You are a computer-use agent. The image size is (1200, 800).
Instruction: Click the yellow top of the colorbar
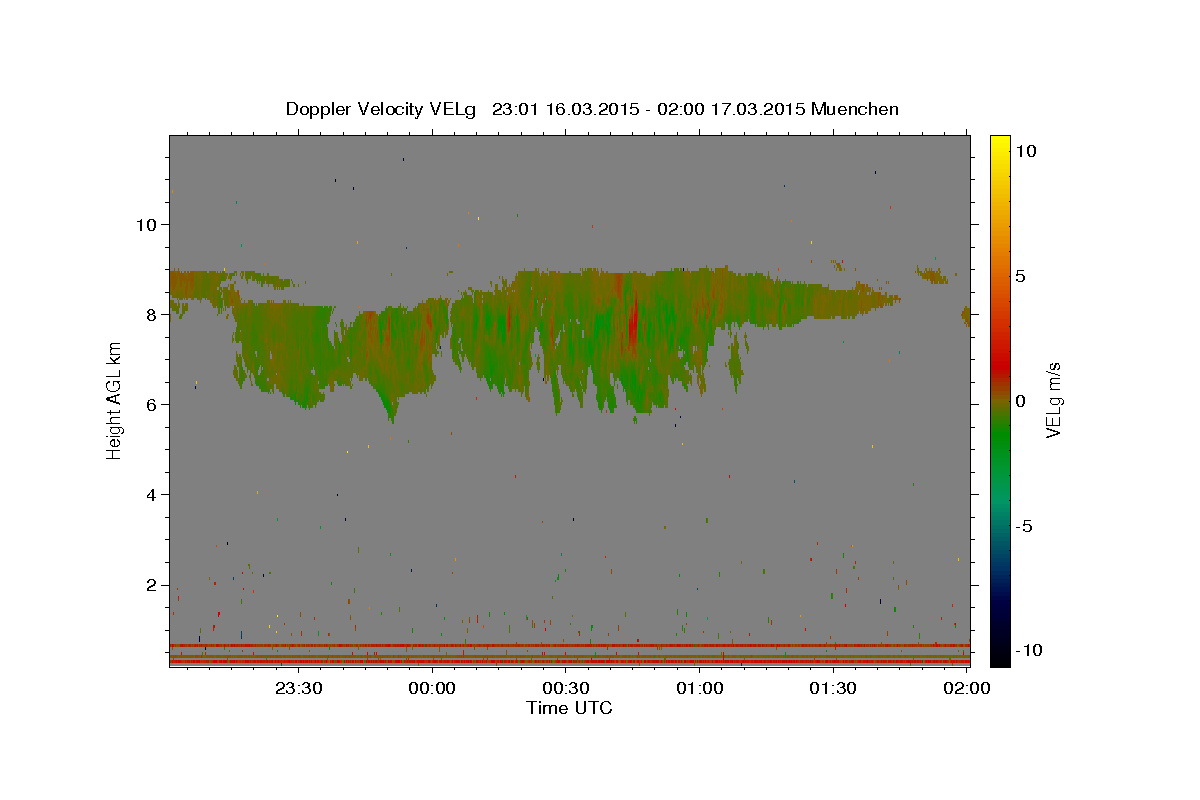click(1000, 145)
